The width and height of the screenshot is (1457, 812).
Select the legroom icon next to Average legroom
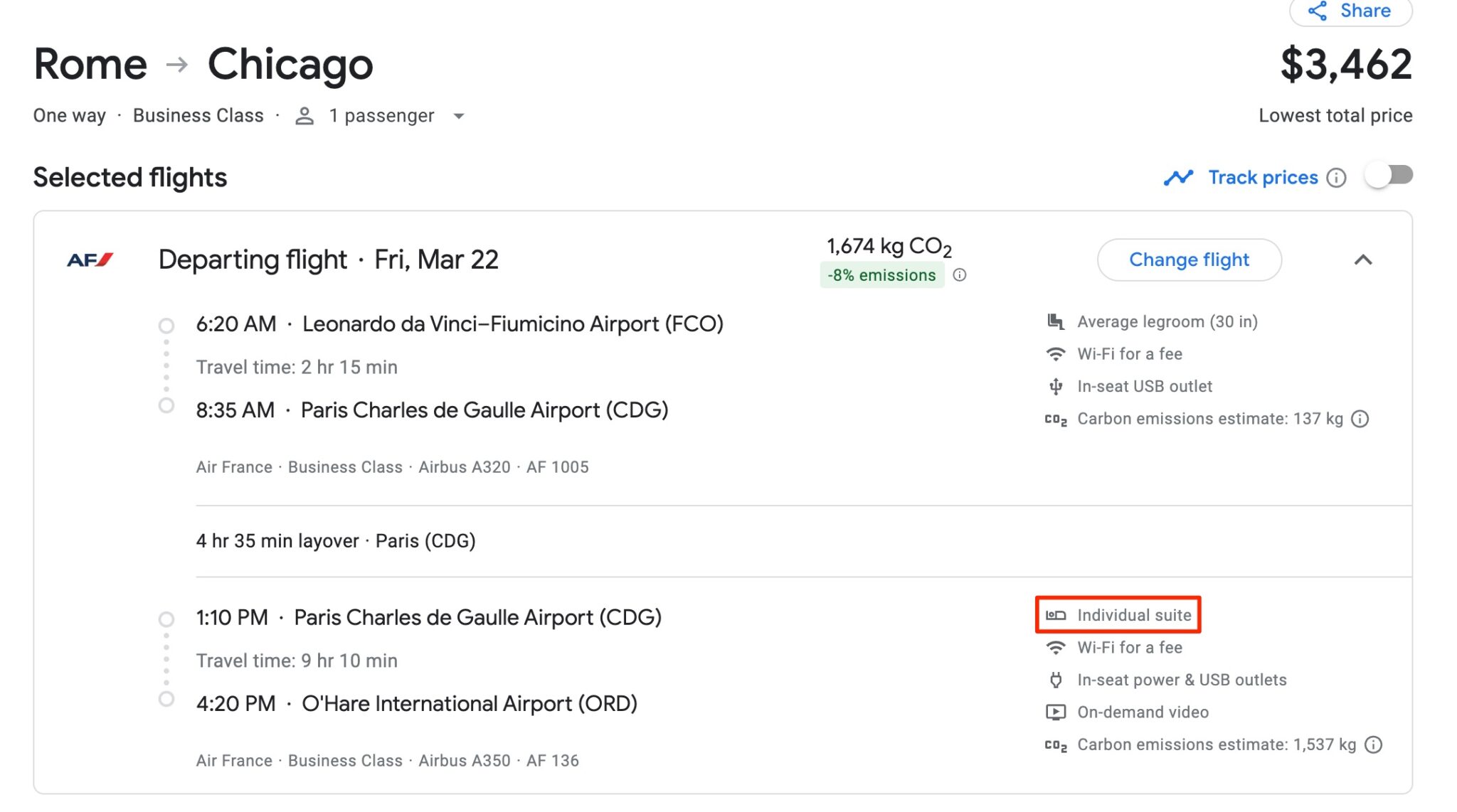pyautogui.click(x=1057, y=321)
